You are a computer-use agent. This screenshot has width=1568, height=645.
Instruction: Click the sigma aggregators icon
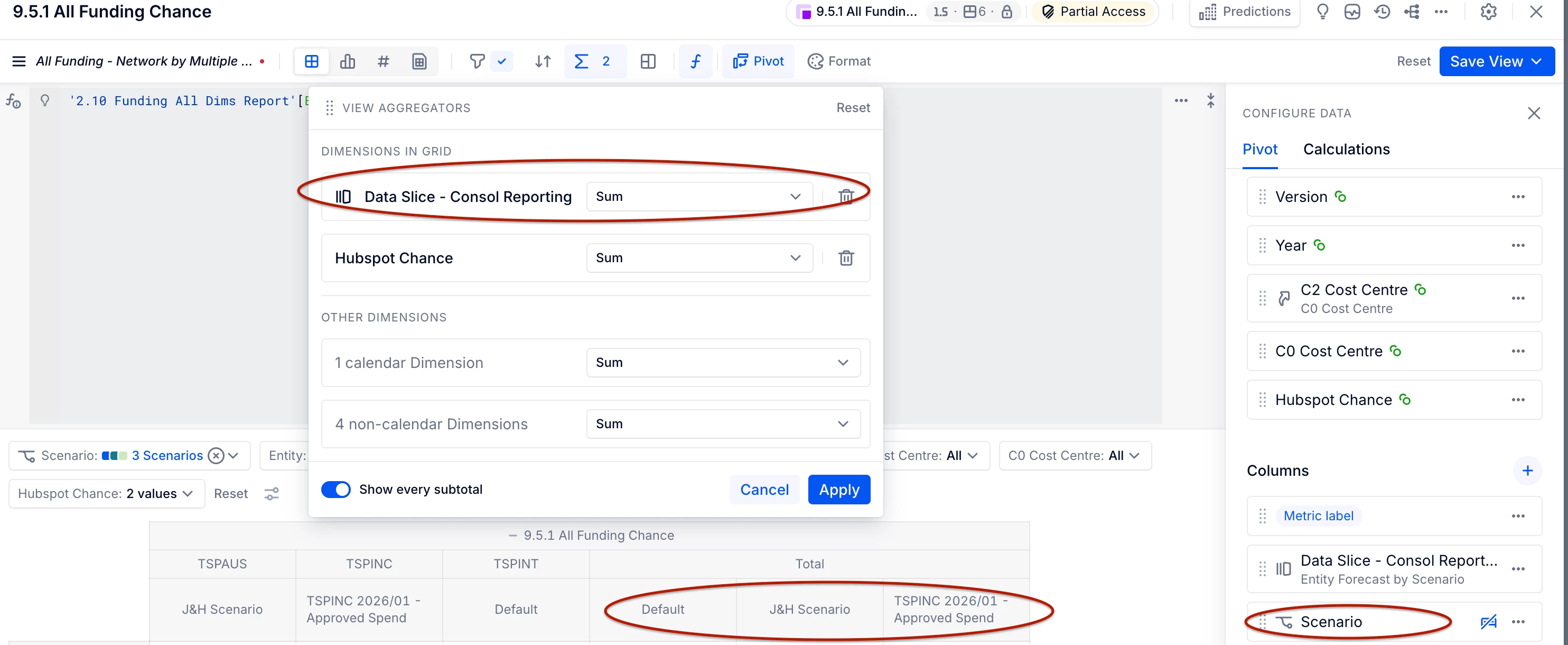581,61
